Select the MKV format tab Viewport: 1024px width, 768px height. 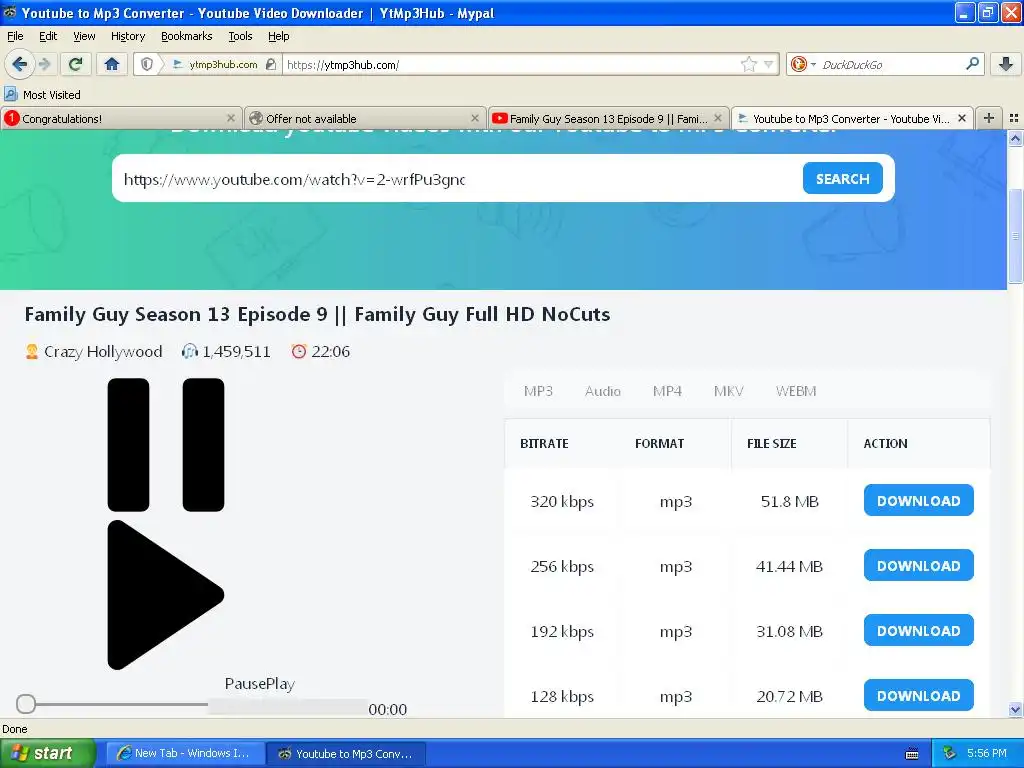728,391
